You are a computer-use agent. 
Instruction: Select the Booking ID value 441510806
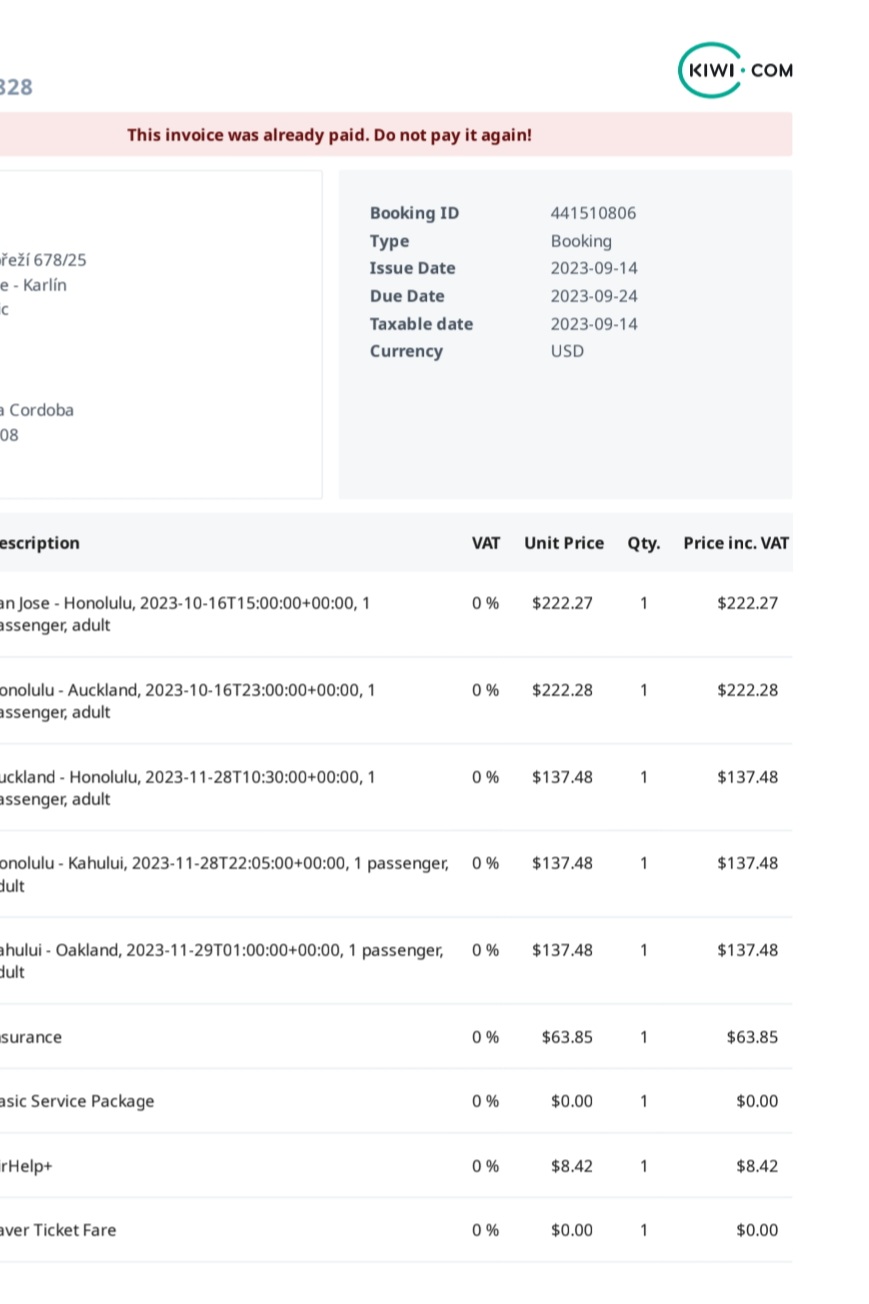pyautogui.click(x=595, y=213)
